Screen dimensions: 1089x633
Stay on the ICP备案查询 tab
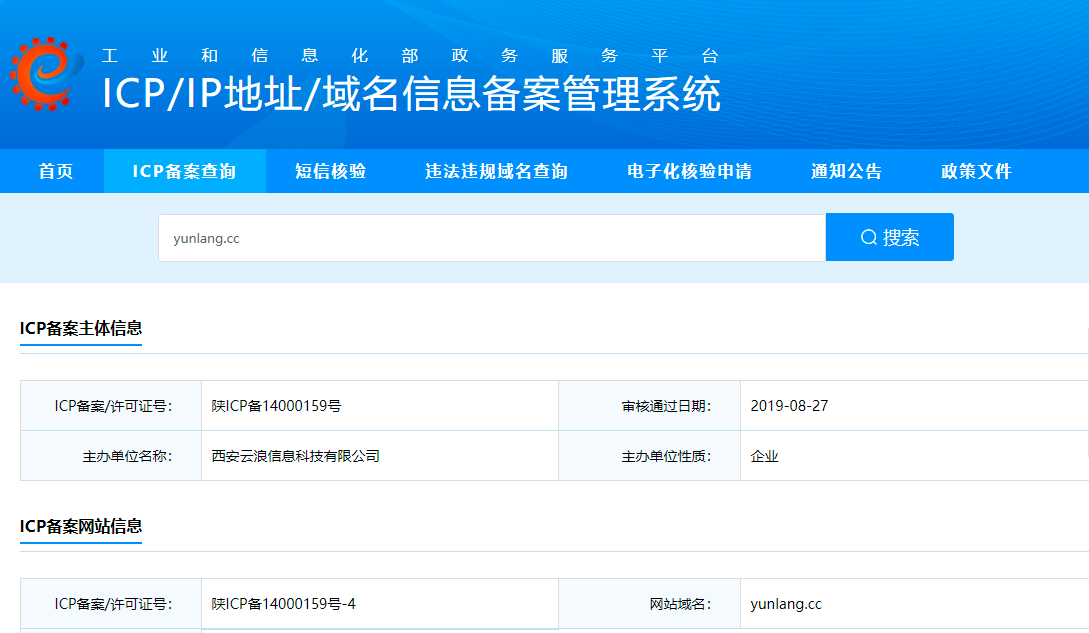point(184,170)
